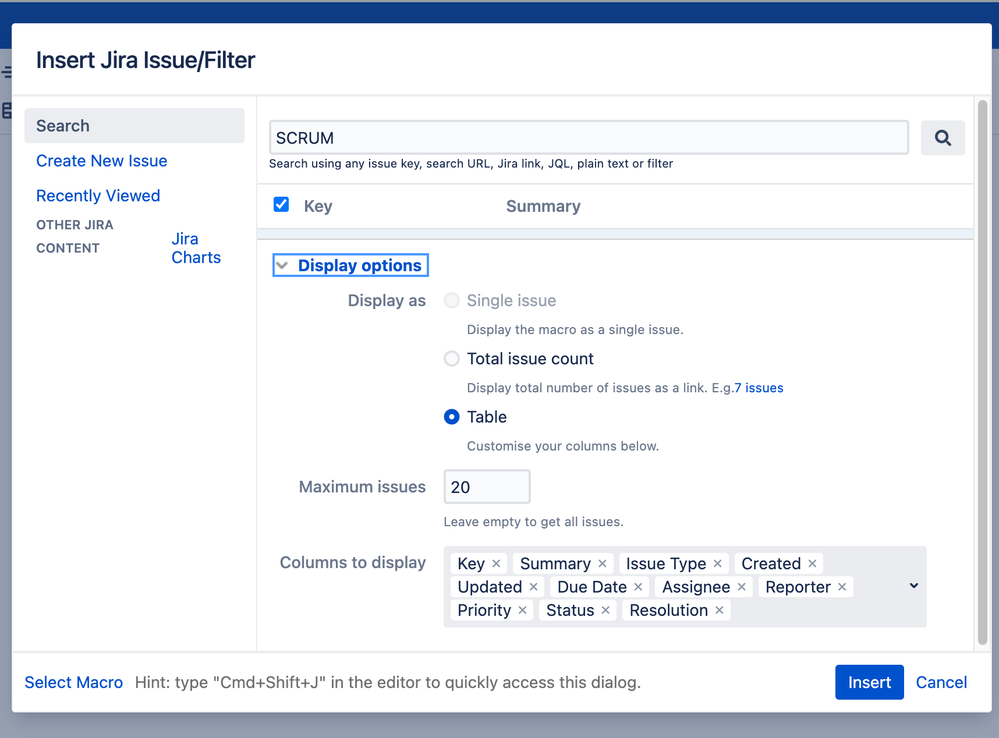Image resolution: width=999 pixels, height=738 pixels.
Task: Select the Single issue radio option
Action: pyautogui.click(x=452, y=300)
